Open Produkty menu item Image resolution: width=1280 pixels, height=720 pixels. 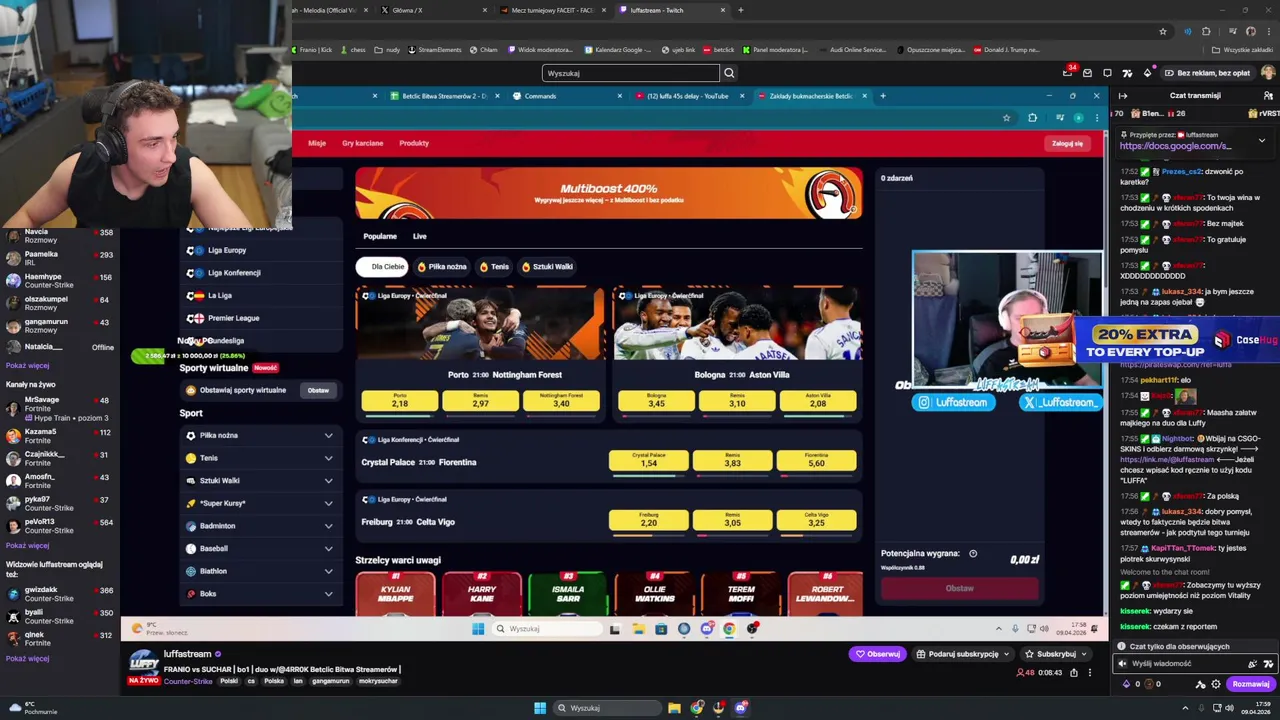point(414,143)
